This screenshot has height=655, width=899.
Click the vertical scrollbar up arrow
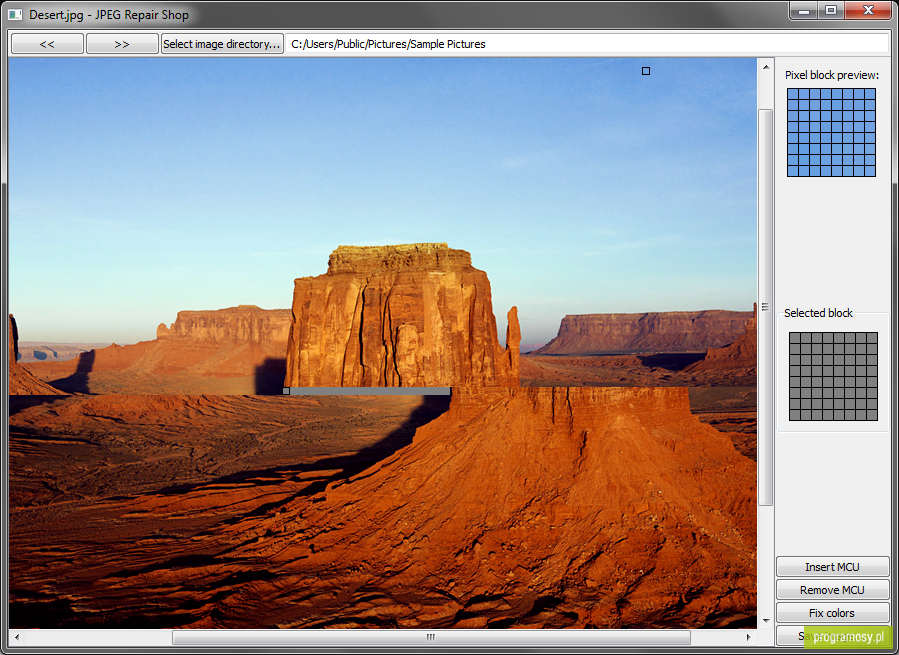point(766,67)
